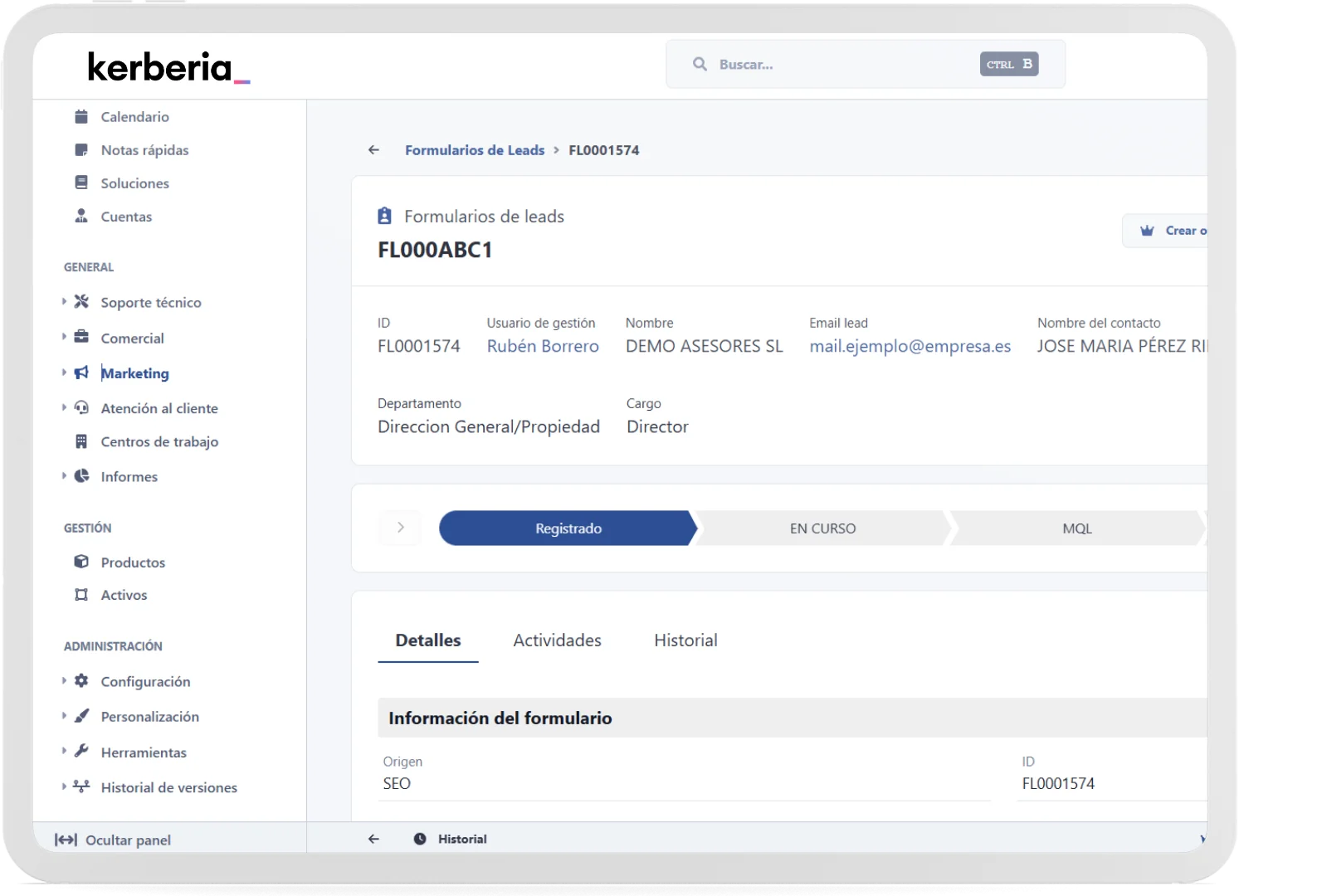Open the Rubén Borrero user link
The image size is (1322, 896).
pyautogui.click(x=543, y=346)
